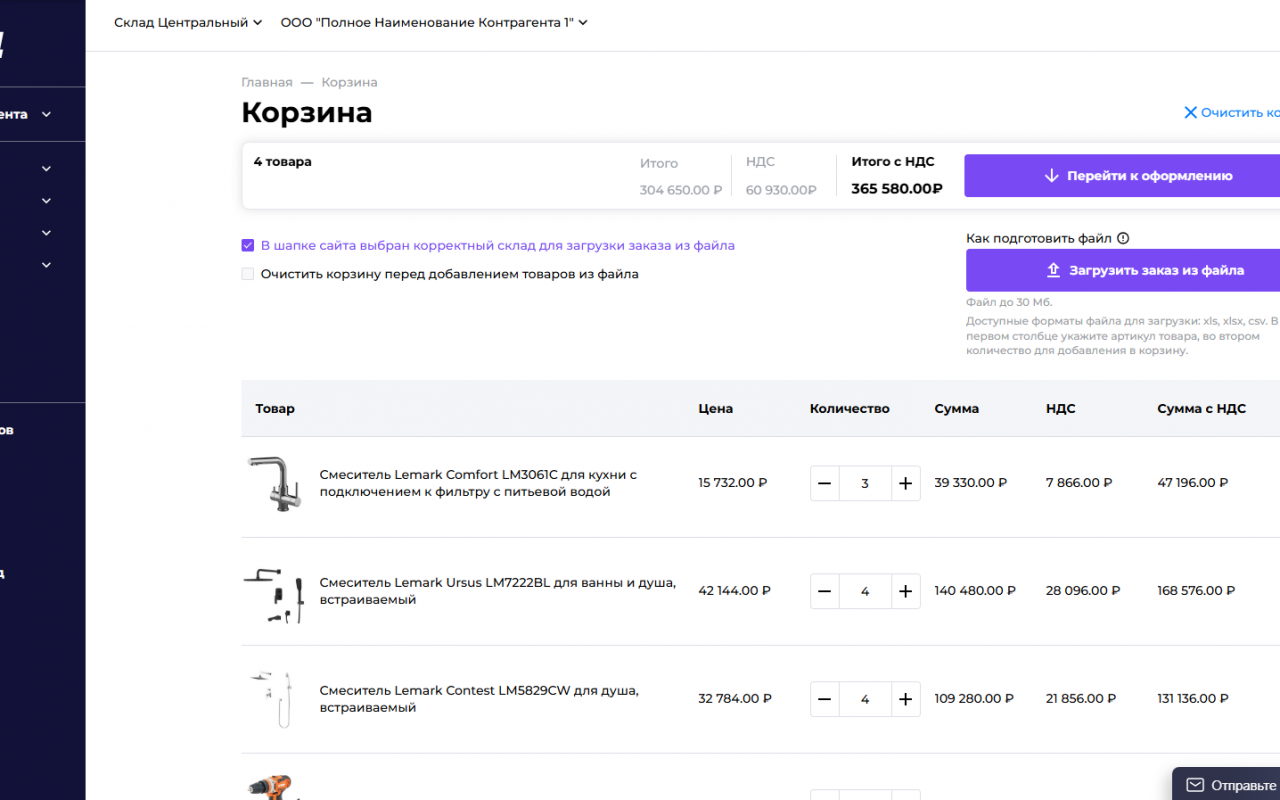Click quantity field of Lemark Comfort LM3061C
Image resolution: width=1280 pixels, height=800 pixels.
click(x=865, y=483)
